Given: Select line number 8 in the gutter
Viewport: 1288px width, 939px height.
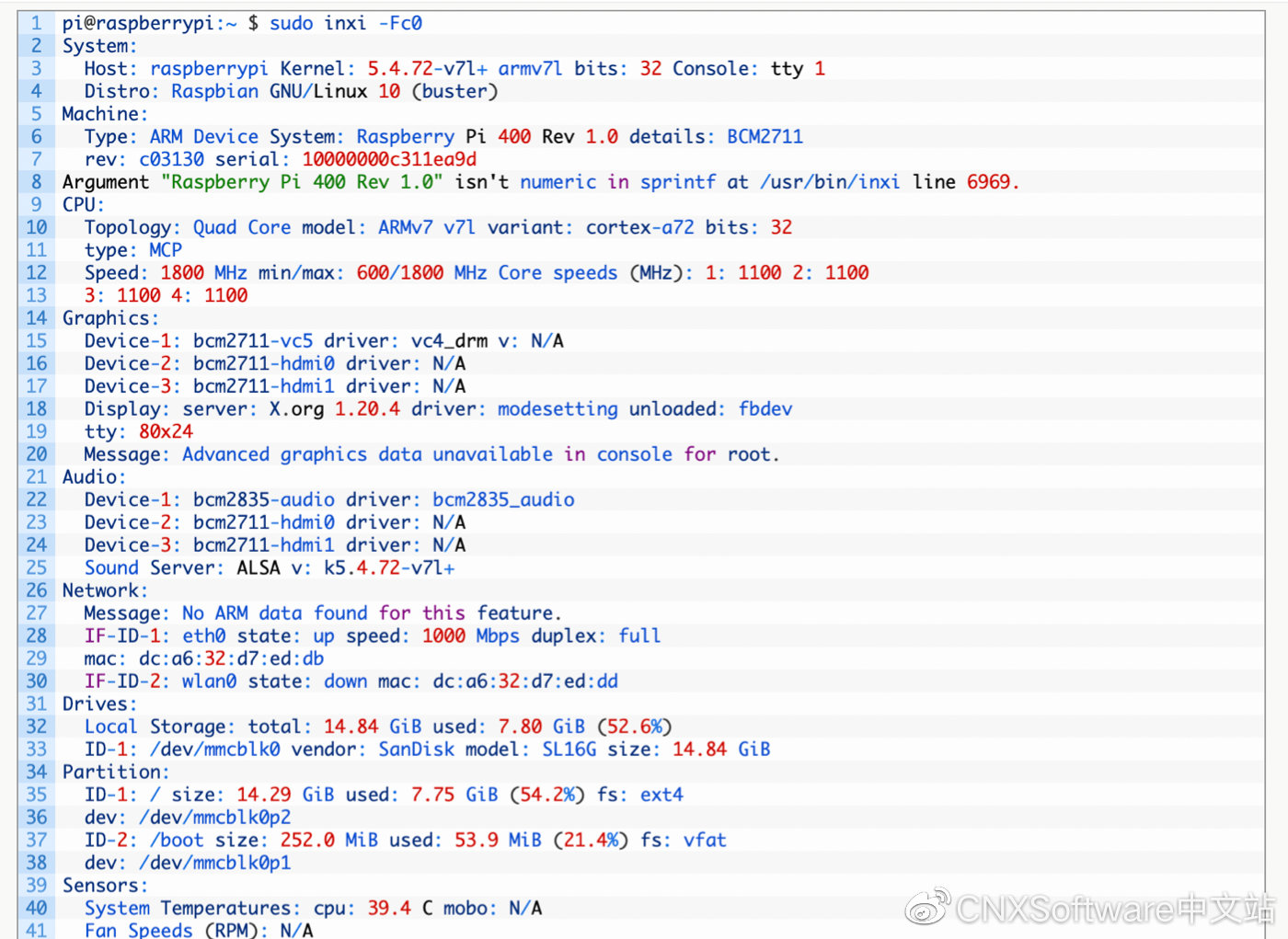Looking at the screenshot, I should 37,182.
